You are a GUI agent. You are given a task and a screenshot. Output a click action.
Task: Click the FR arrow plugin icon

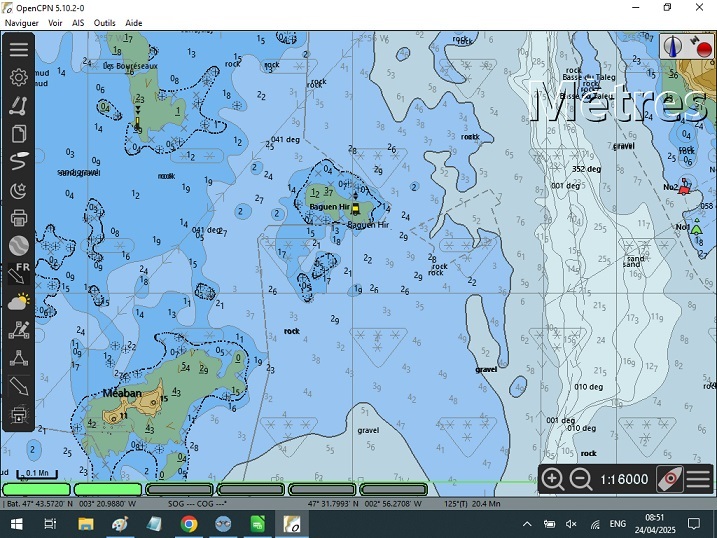[x=19, y=274]
